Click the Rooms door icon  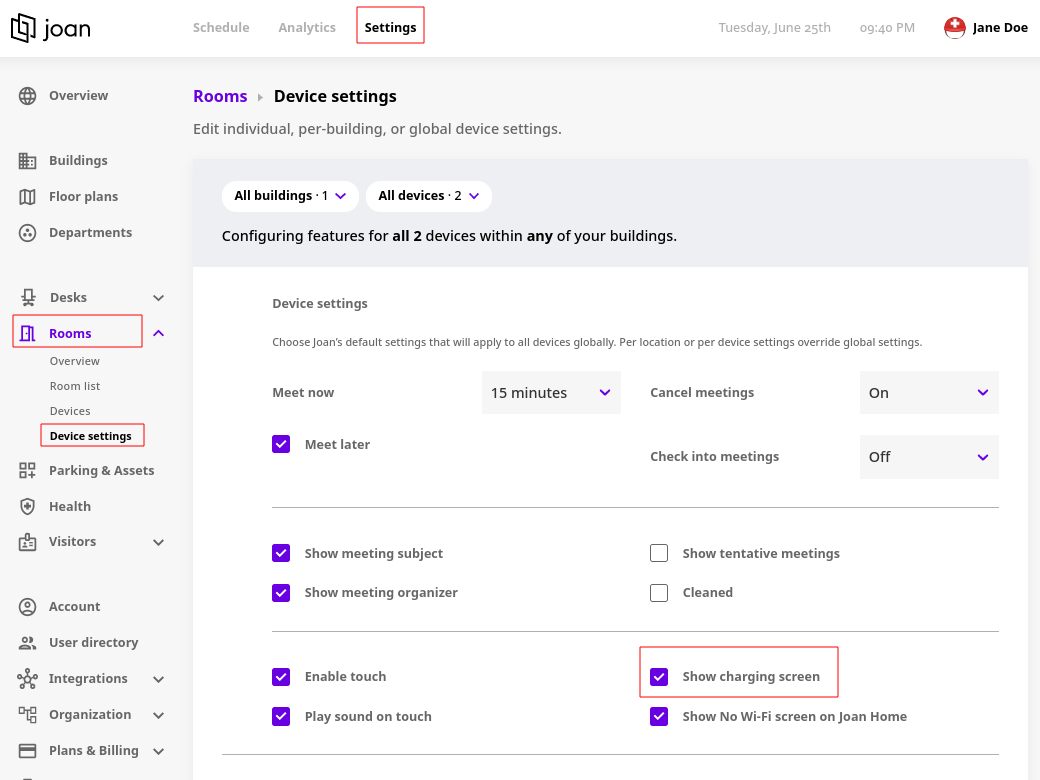27,334
